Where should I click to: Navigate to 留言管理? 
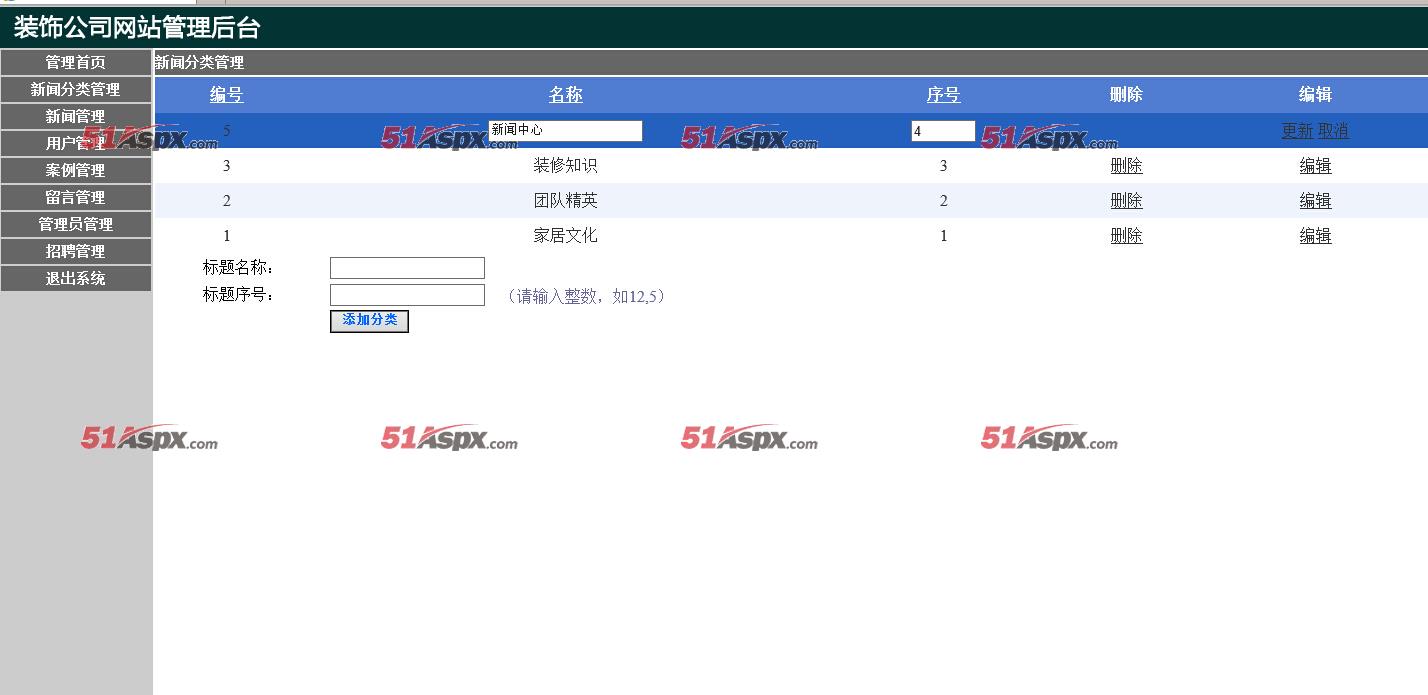(x=75, y=197)
